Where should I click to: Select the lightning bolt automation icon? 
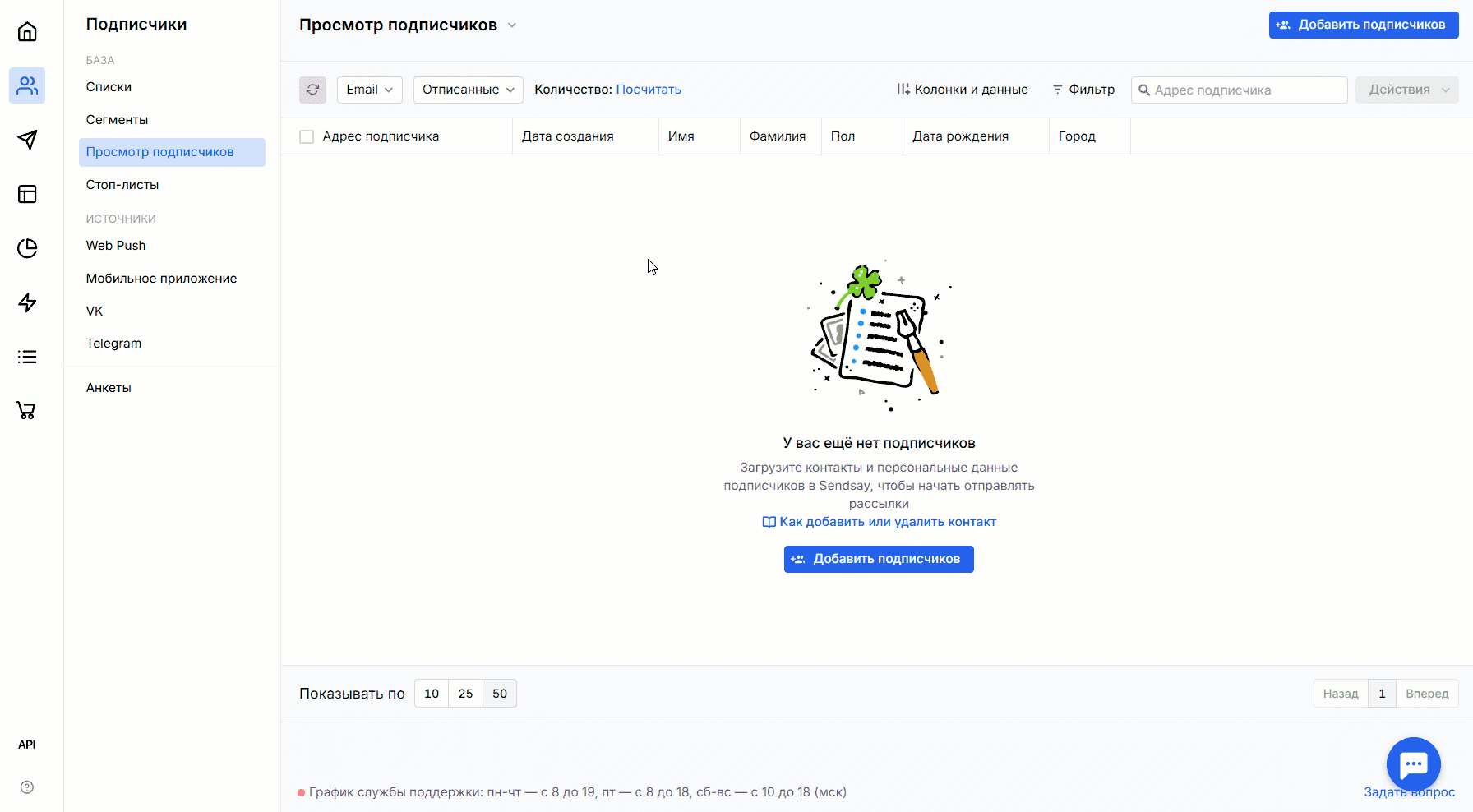click(x=27, y=302)
